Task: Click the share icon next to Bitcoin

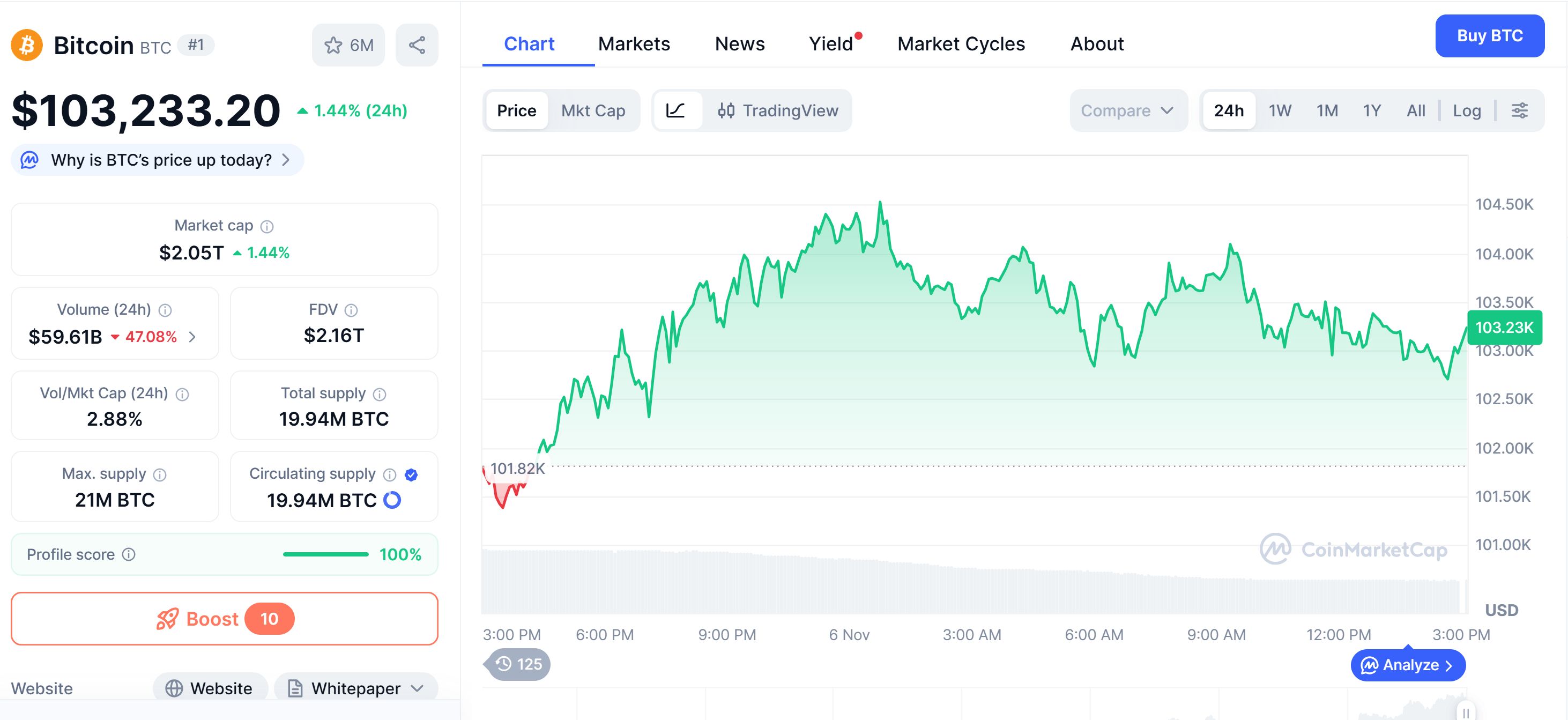Action: coord(417,45)
